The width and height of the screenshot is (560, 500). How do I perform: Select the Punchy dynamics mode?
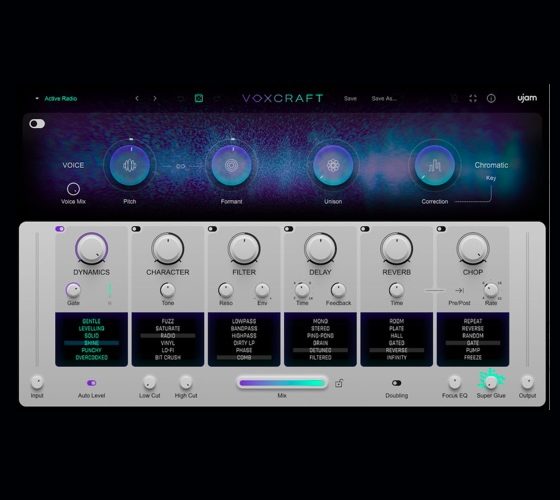point(91,350)
